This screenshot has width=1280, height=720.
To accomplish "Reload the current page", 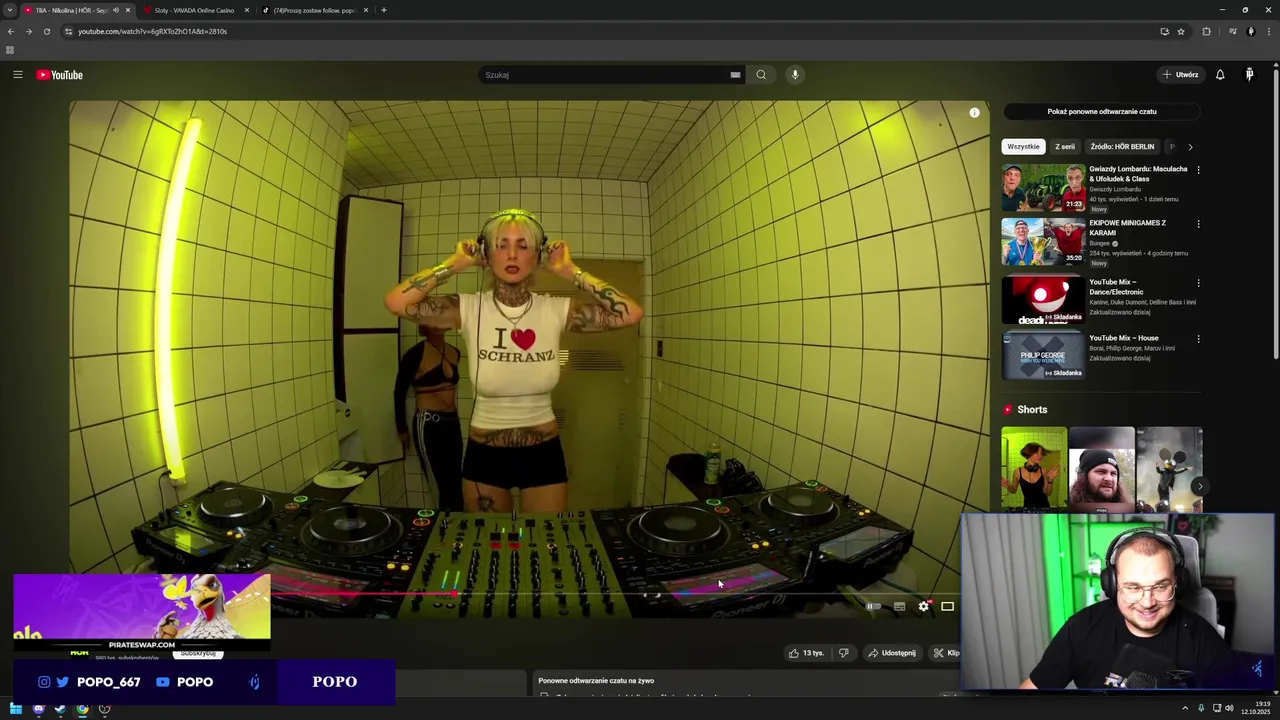I will (x=46, y=31).
